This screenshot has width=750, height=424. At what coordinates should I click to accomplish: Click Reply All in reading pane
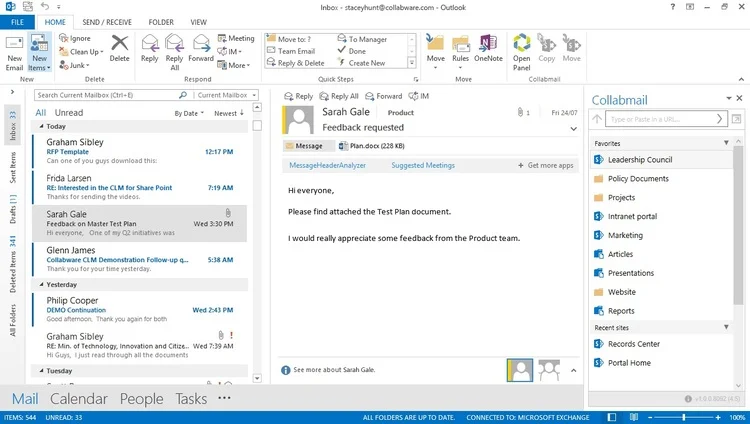tap(339, 96)
